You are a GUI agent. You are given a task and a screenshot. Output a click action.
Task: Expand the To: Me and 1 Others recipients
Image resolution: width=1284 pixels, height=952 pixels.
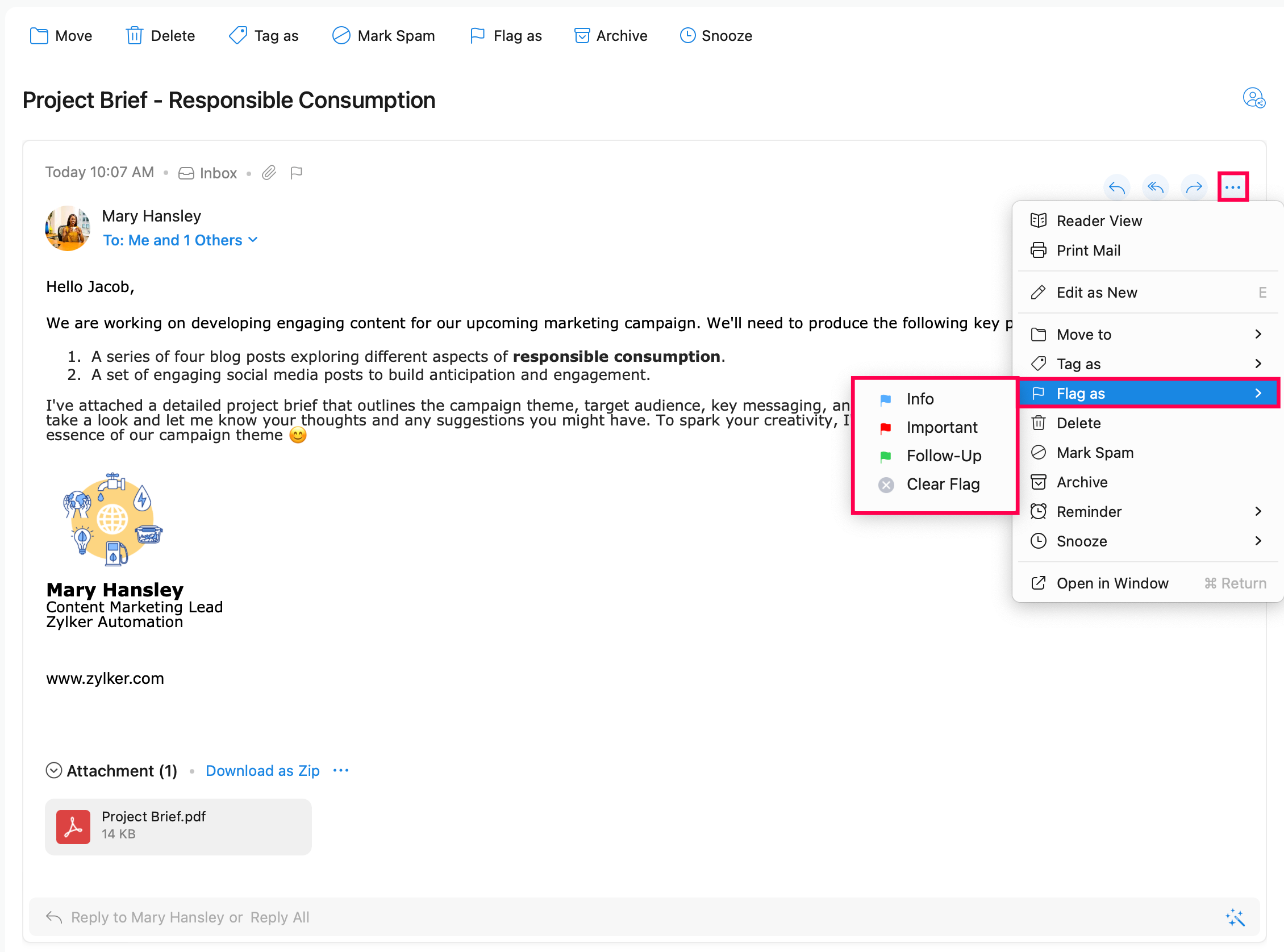pyautogui.click(x=180, y=240)
